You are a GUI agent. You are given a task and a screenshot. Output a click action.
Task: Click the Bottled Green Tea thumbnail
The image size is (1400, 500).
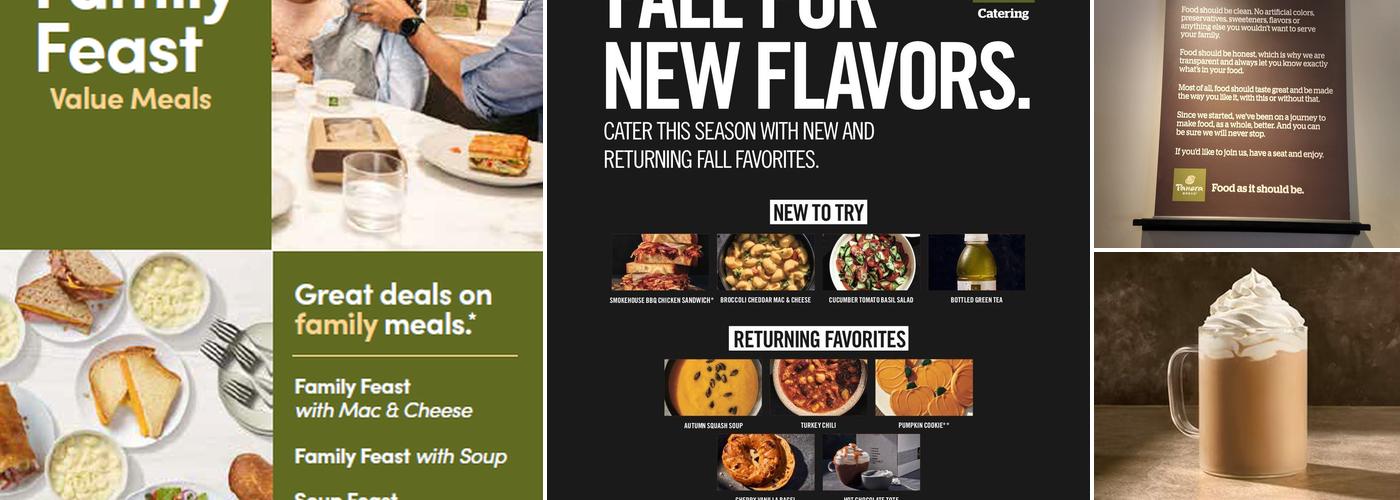pyautogui.click(x=977, y=262)
